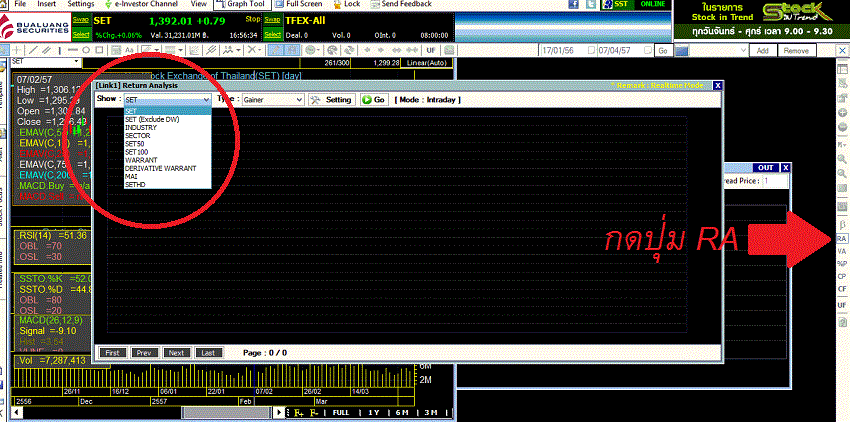Screen dimensions: 850x422
Task: Click the green Go button in Return Analysis
Action: pos(374,100)
